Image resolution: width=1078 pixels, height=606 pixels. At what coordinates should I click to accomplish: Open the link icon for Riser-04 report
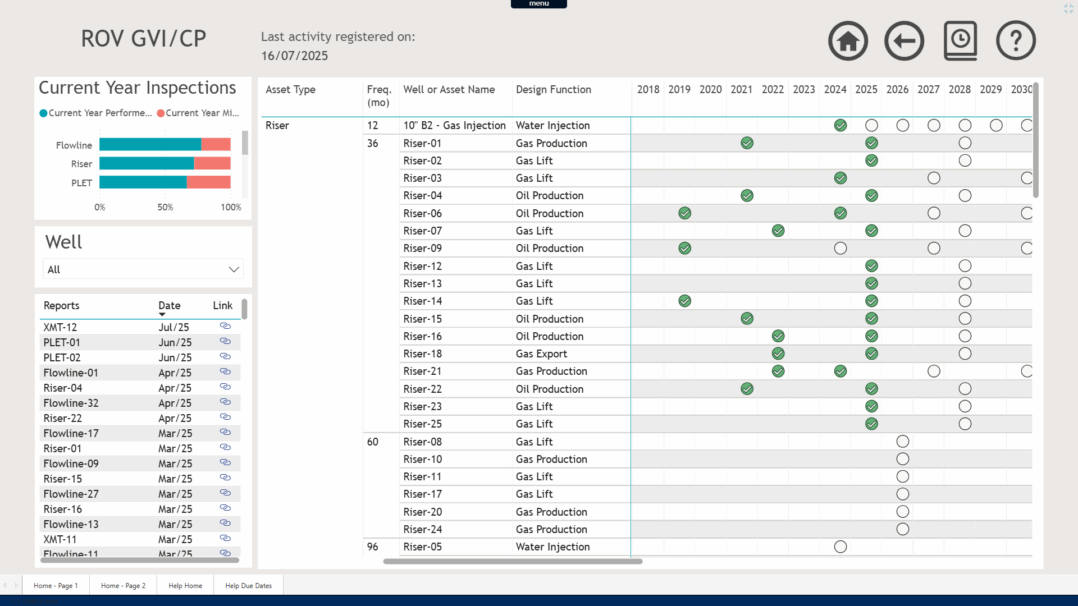pyautogui.click(x=225, y=388)
